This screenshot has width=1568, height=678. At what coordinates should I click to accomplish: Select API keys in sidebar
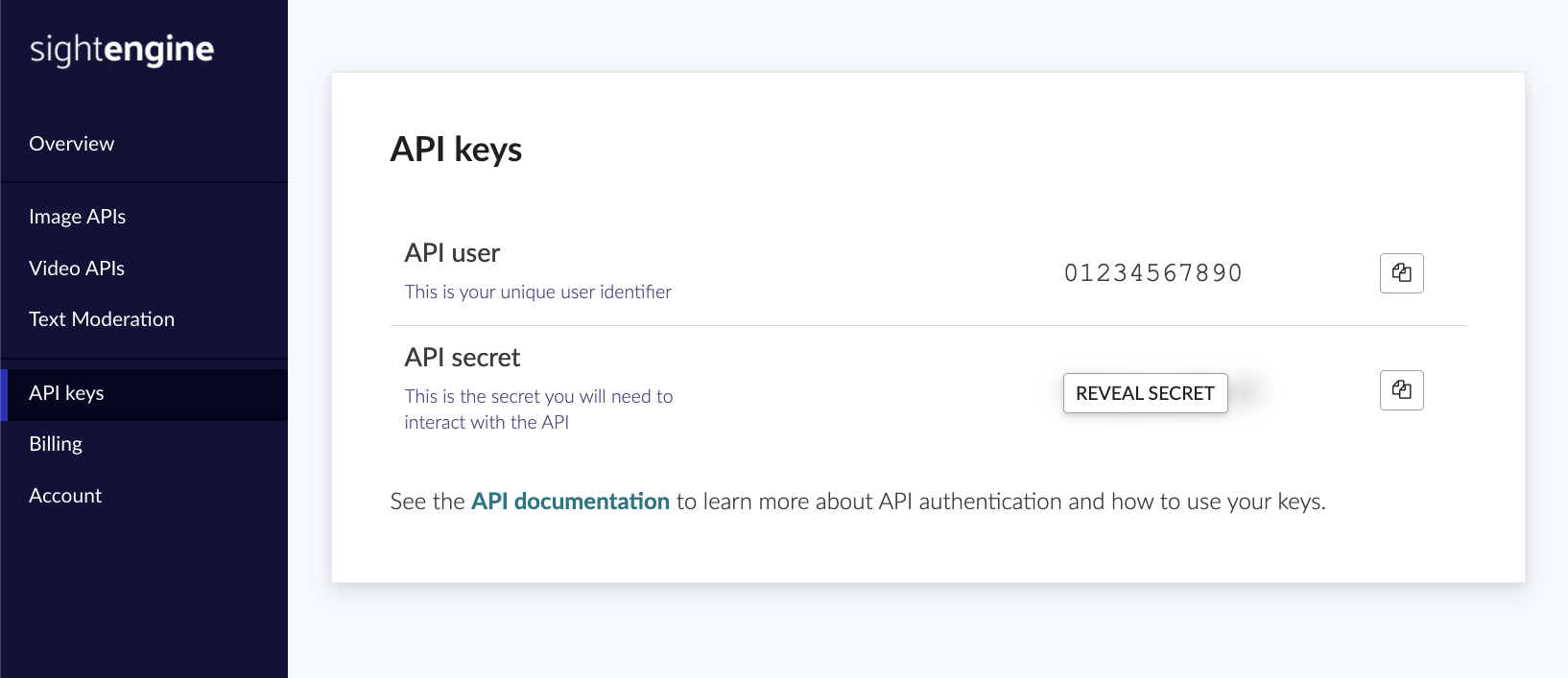(x=144, y=394)
